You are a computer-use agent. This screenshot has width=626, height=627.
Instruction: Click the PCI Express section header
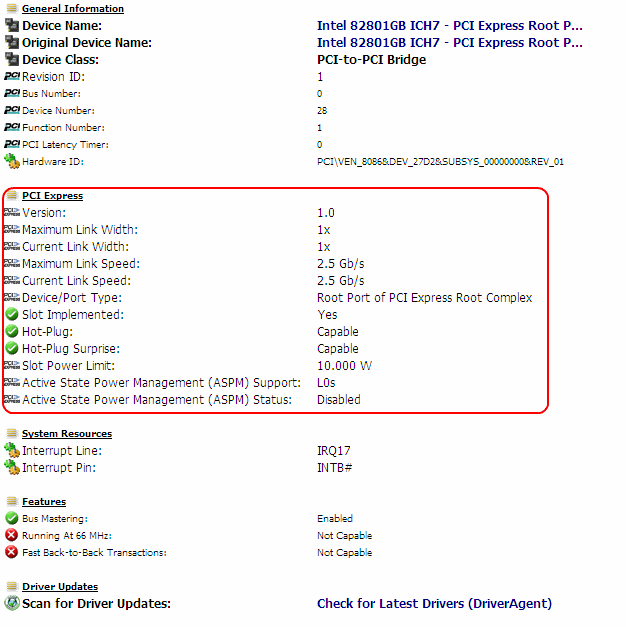[x=52, y=196]
